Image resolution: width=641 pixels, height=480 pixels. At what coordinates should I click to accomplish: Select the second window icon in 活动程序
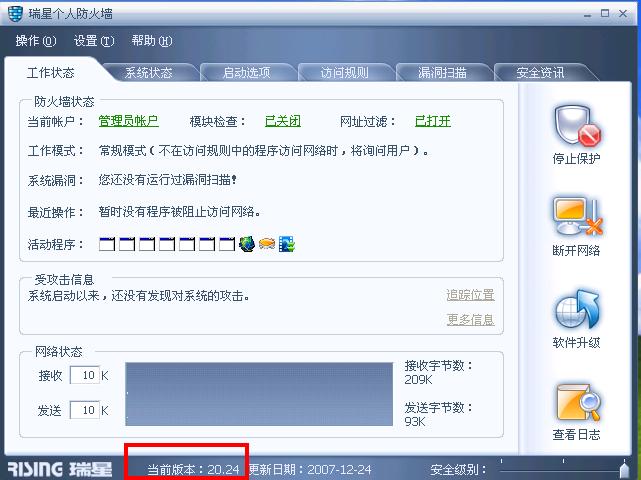[x=127, y=244]
